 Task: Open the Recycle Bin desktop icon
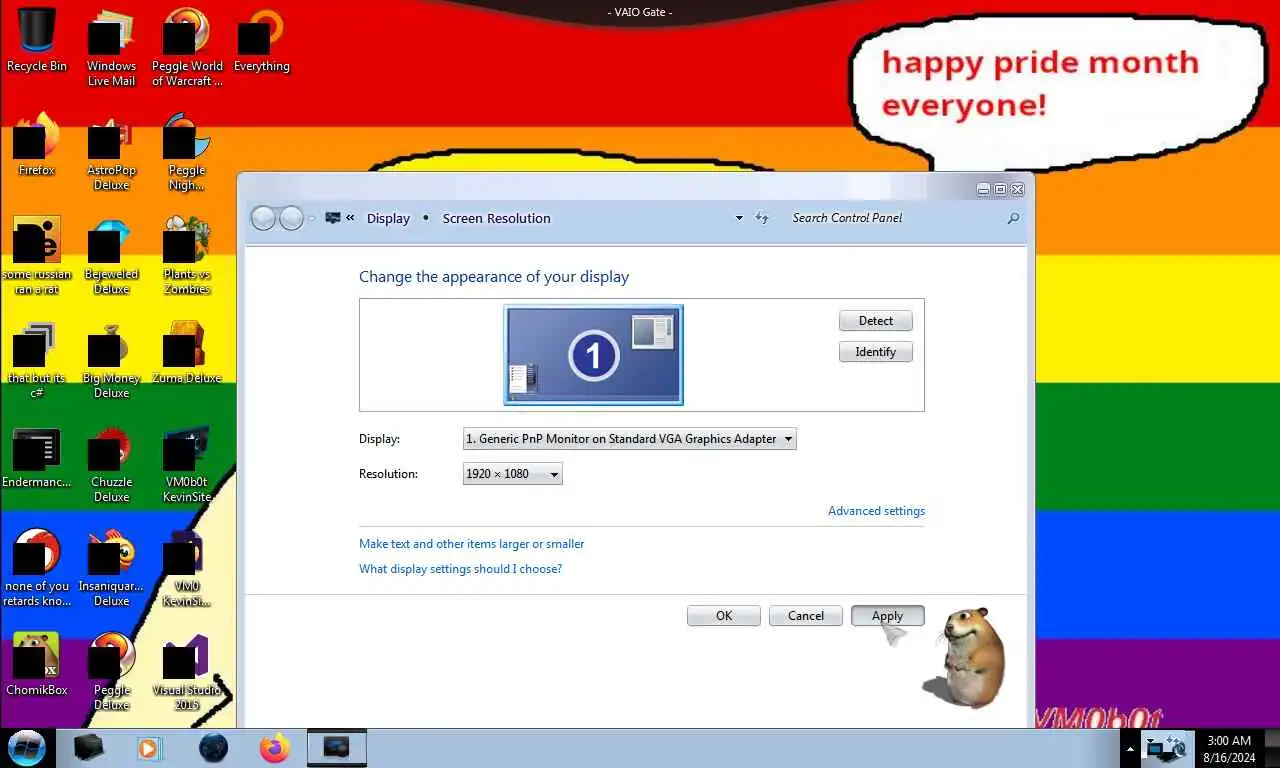[37, 42]
